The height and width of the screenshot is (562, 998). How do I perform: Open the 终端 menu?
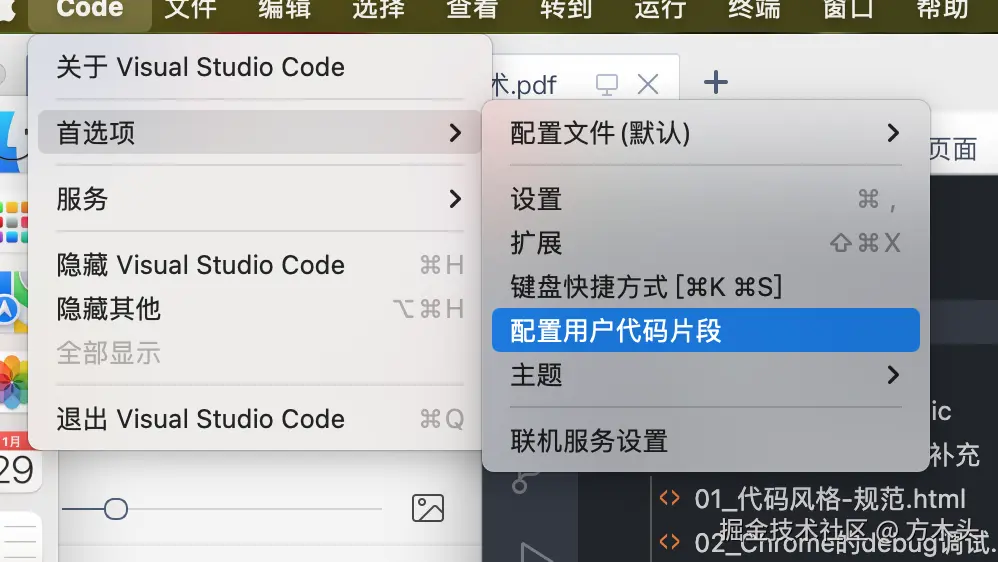coord(755,9)
